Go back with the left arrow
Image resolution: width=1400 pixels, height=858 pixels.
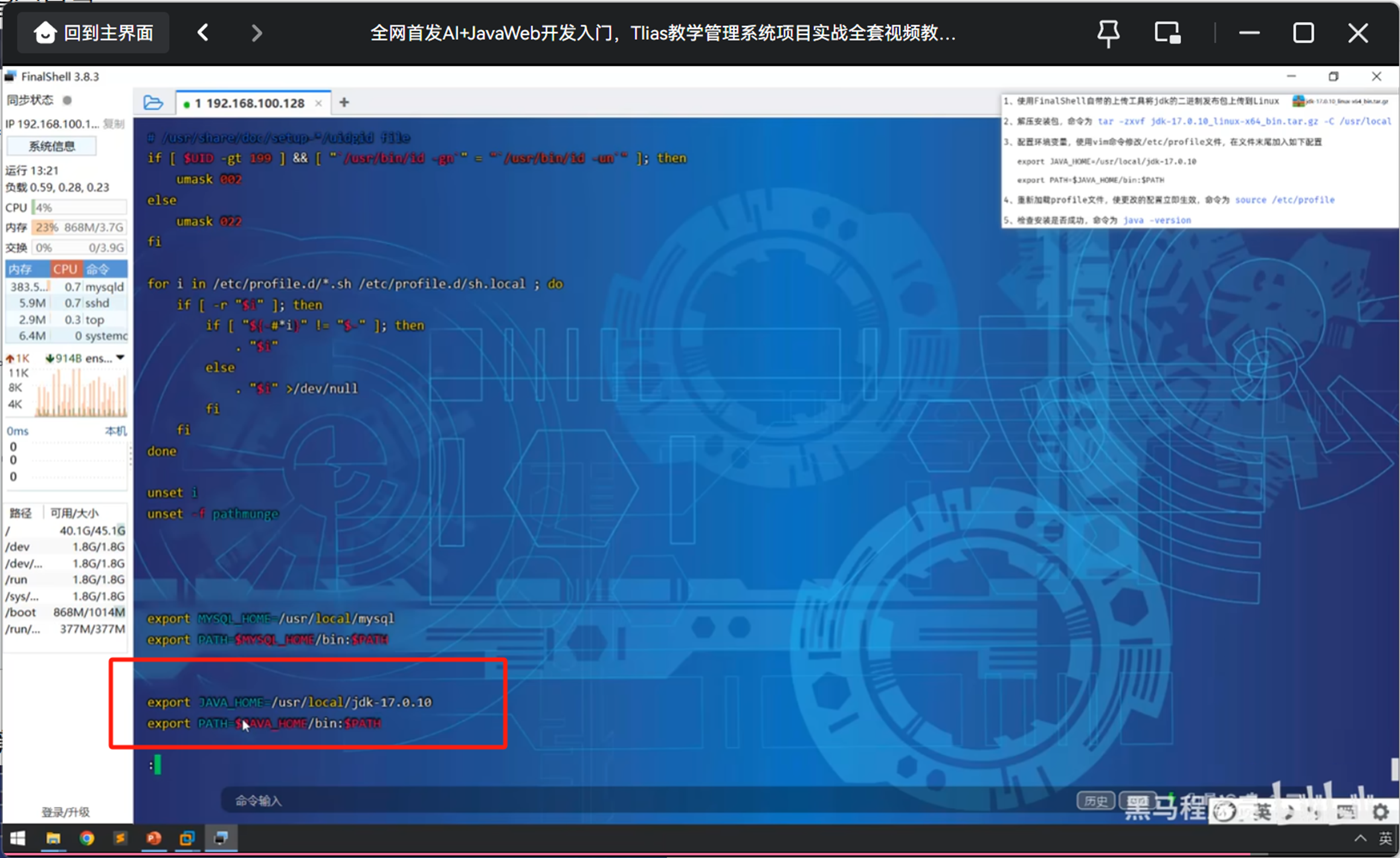(204, 33)
